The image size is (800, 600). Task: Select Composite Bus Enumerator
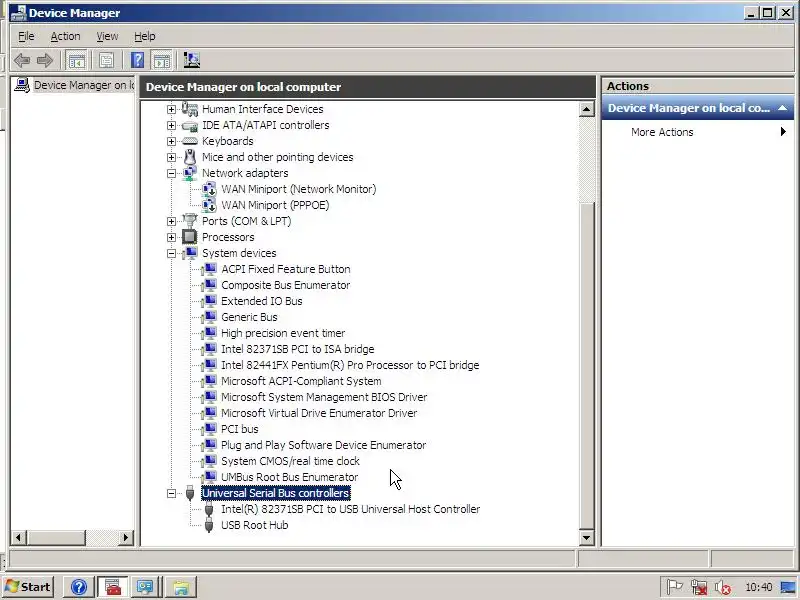tap(285, 285)
